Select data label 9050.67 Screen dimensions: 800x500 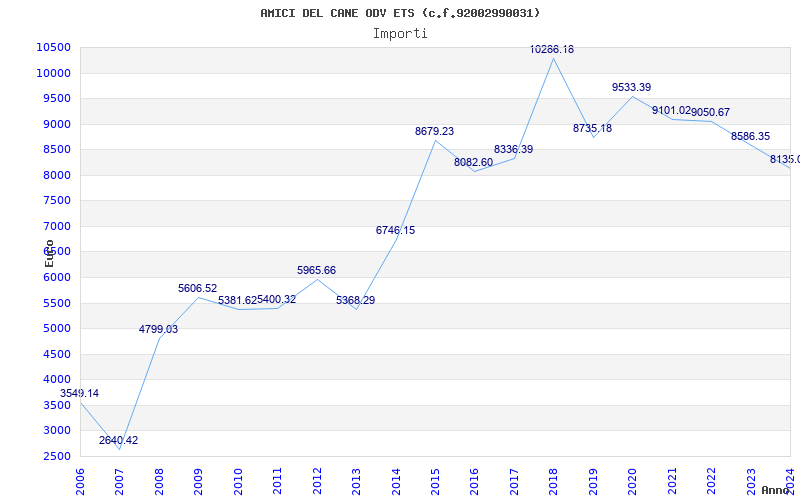tap(711, 112)
